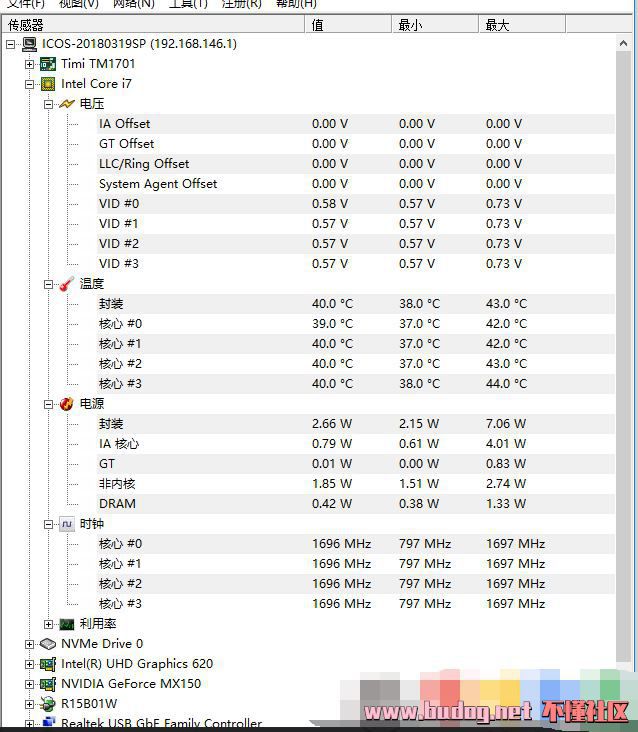Click the NVIDIA GeForce MX150 card icon
The width and height of the screenshot is (638, 732).
click(47, 684)
